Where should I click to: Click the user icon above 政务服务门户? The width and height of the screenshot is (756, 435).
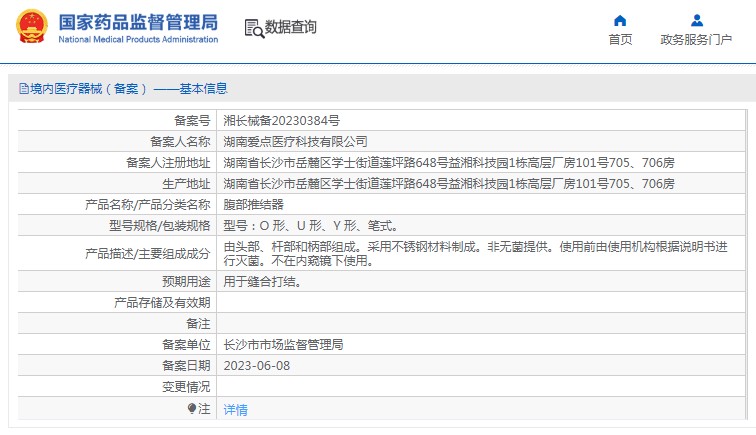click(x=697, y=20)
